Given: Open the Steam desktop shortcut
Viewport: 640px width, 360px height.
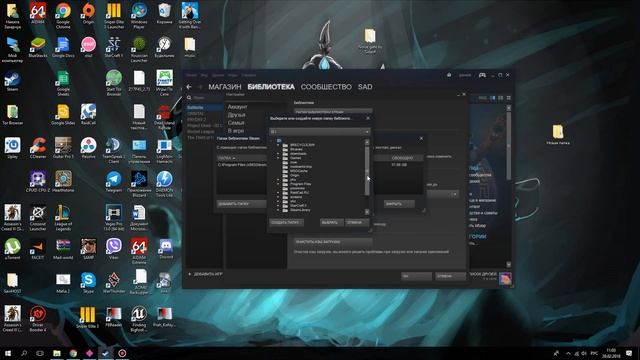Looking at the screenshot, I should [12, 81].
